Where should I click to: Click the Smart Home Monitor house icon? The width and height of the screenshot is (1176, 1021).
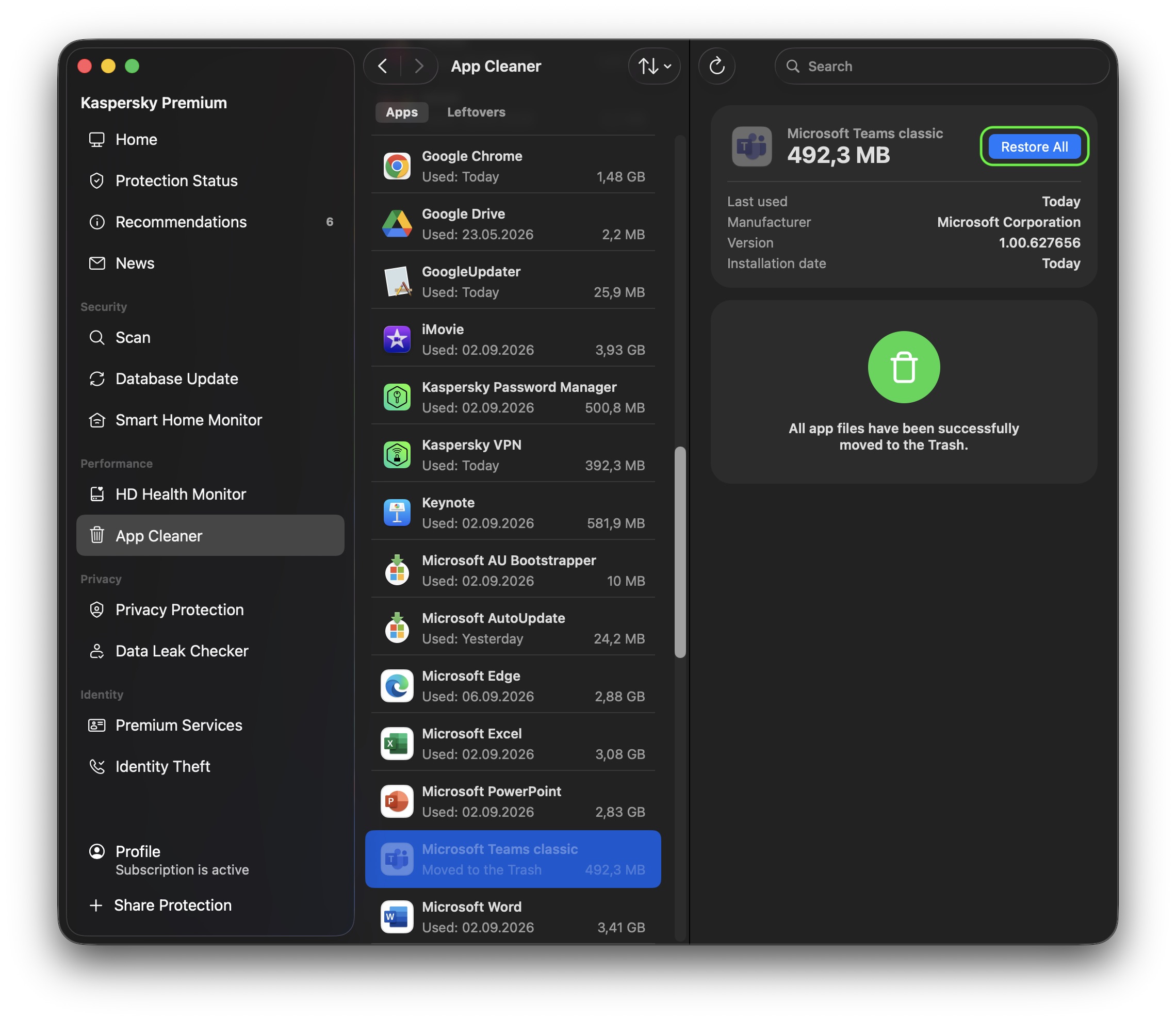pyautogui.click(x=97, y=420)
